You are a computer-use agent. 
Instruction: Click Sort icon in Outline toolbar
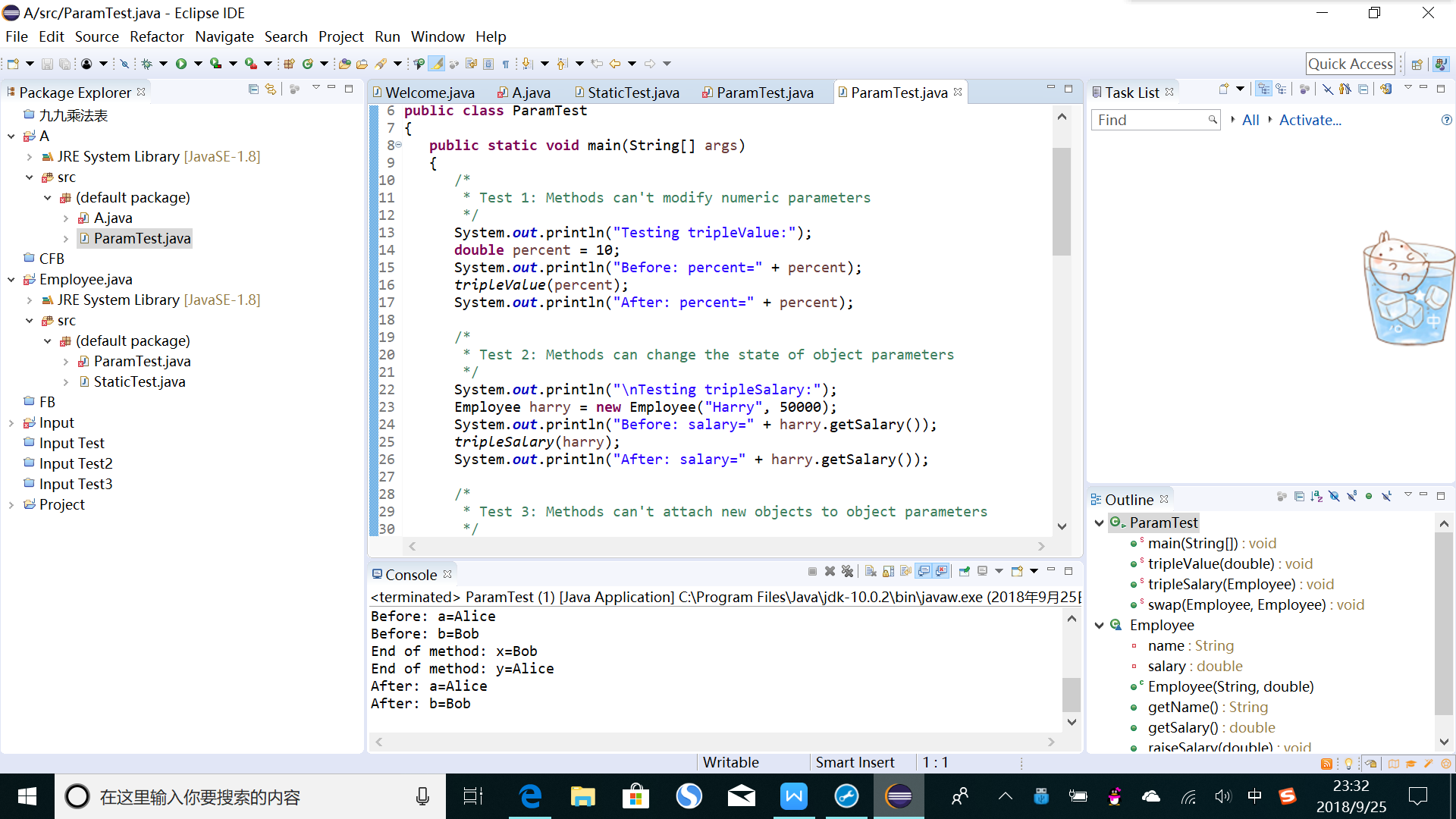point(1316,496)
